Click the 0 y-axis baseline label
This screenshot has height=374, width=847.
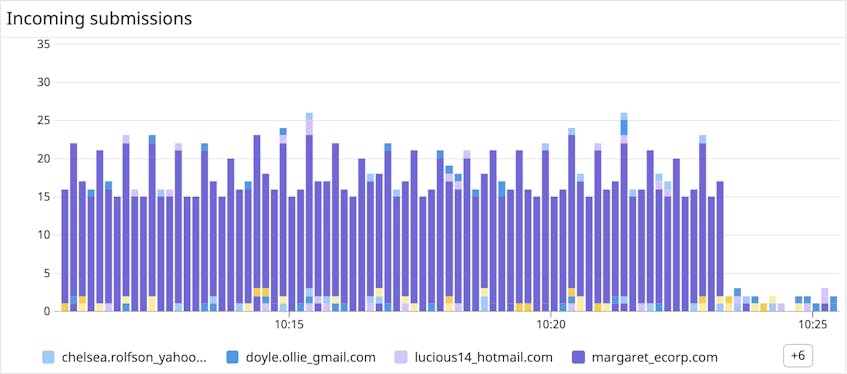(x=47, y=311)
